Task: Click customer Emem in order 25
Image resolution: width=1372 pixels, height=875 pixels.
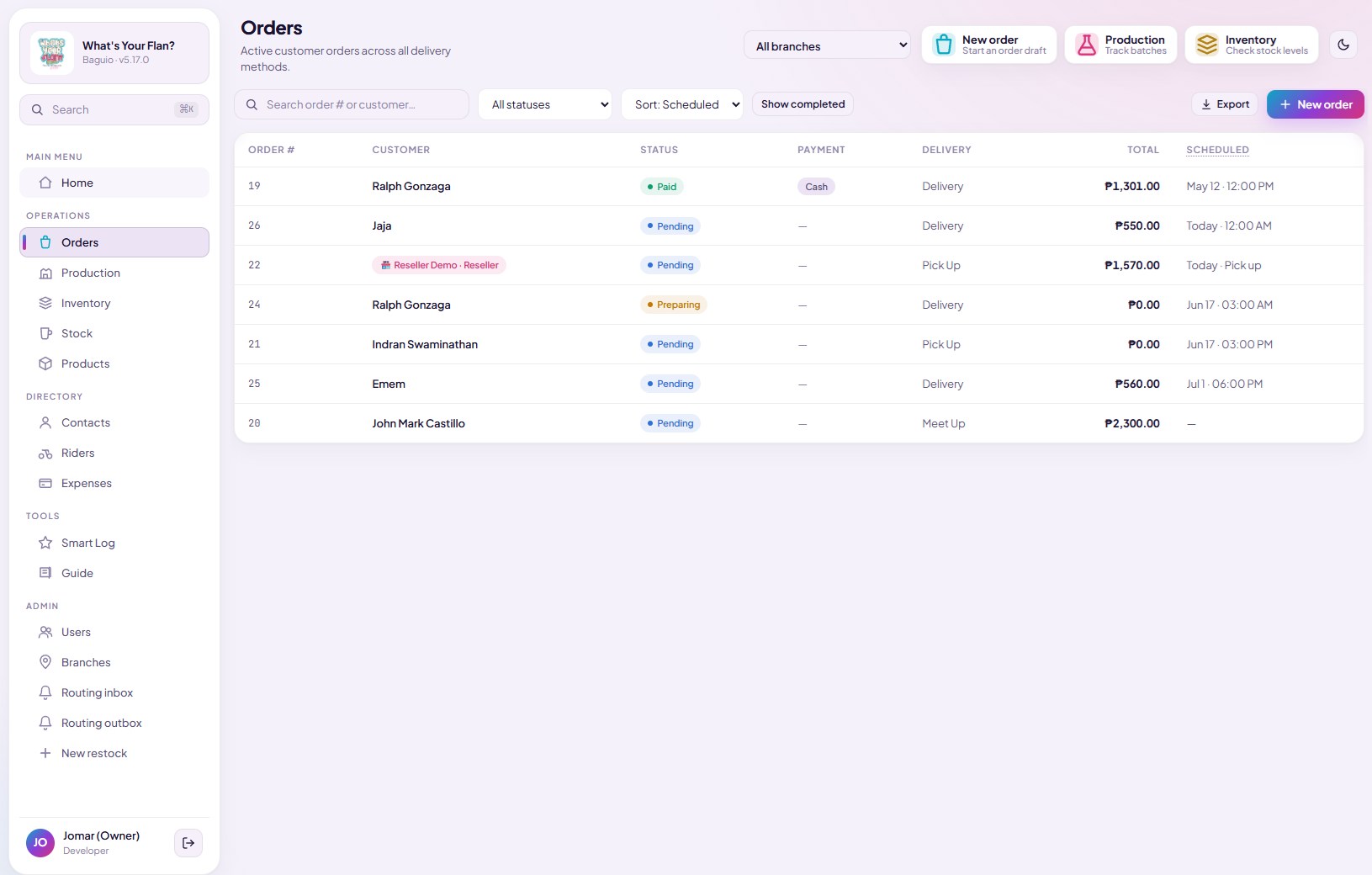Action: pyautogui.click(x=389, y=384)
